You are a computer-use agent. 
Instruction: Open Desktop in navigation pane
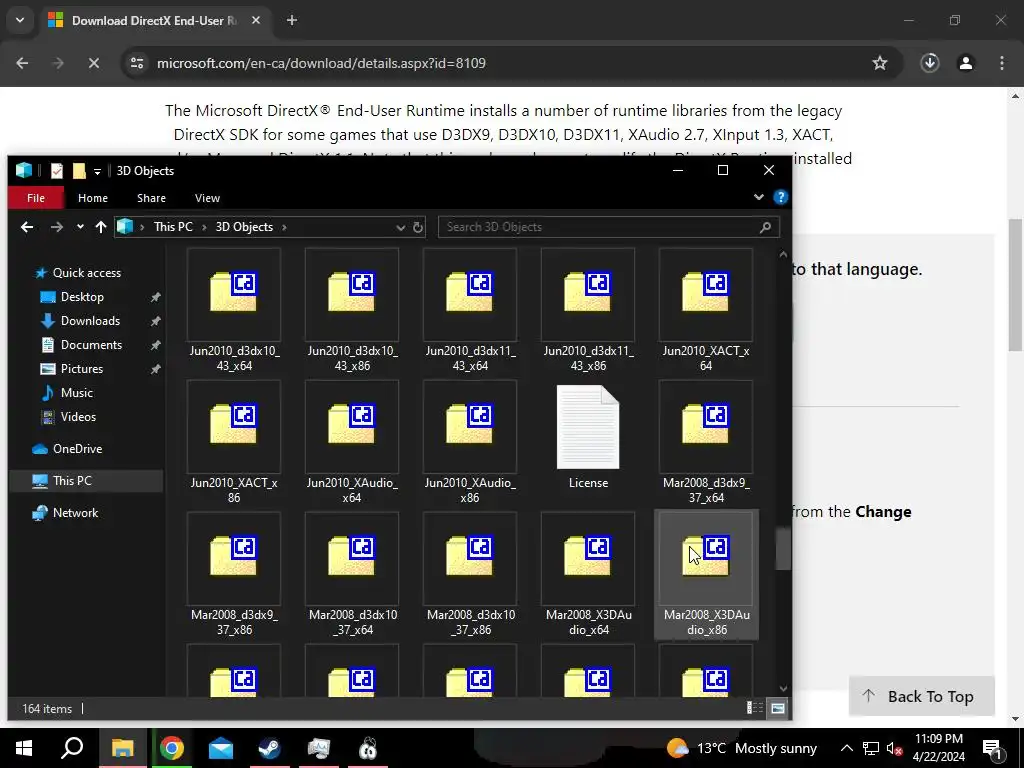coord(82,296)
